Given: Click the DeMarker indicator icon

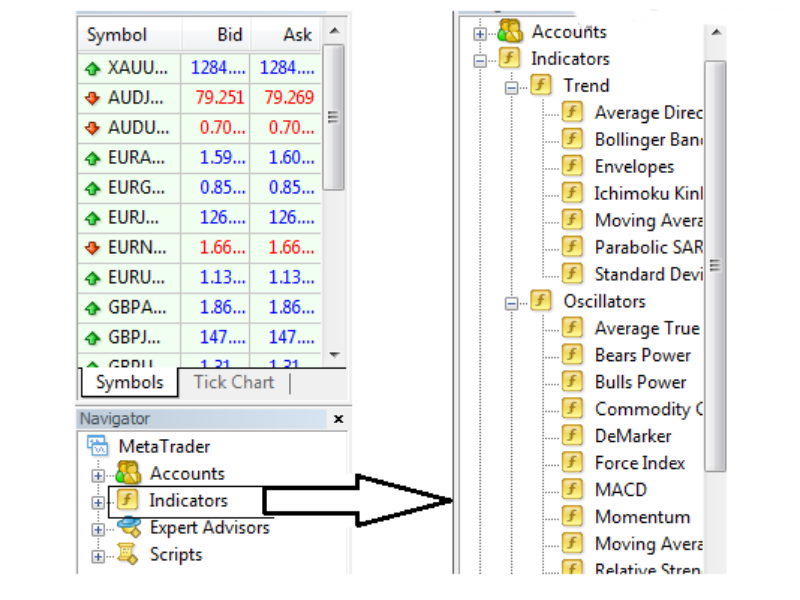Looking at the screenshot, I should click(x=572, y=435).
